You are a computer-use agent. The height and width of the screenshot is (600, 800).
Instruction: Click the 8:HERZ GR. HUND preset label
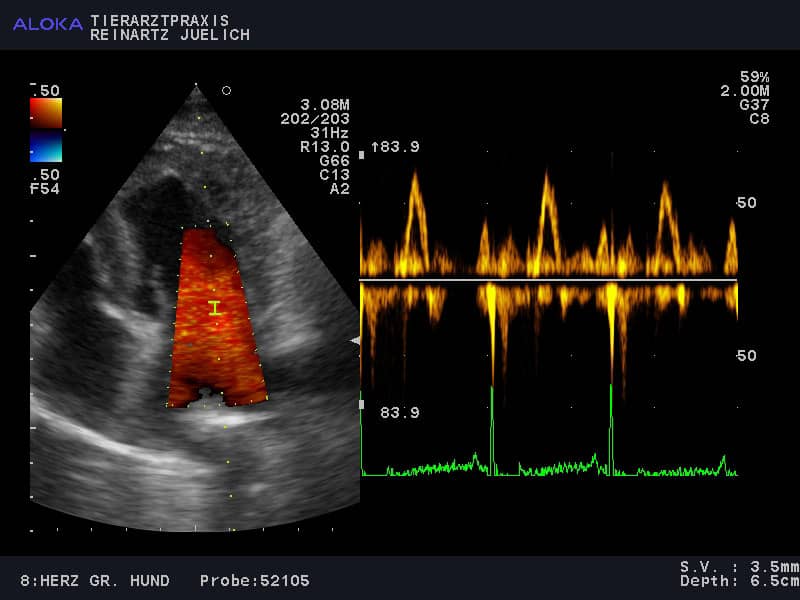click(x=95, y=581)
